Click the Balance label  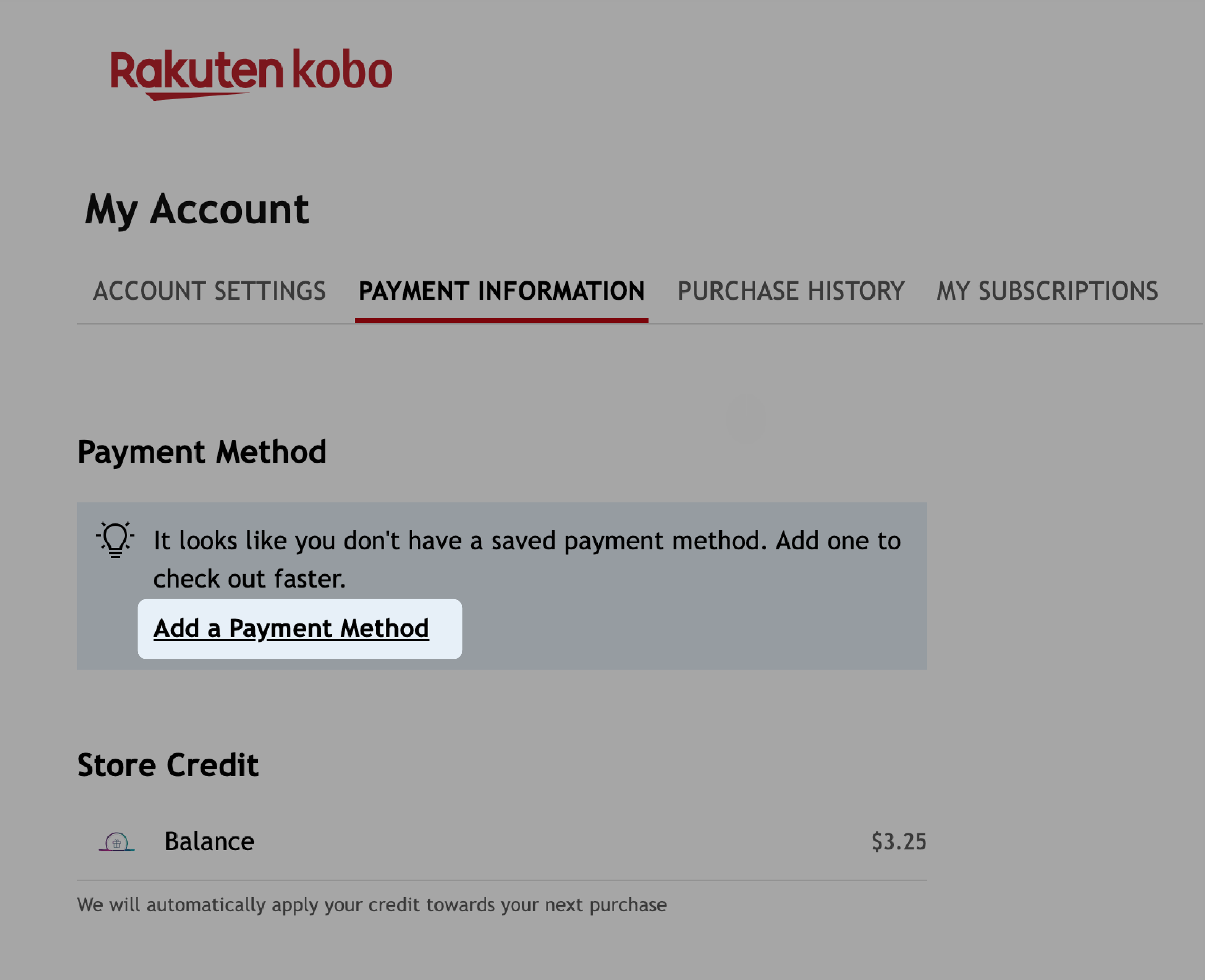click(x=210, y=842)
